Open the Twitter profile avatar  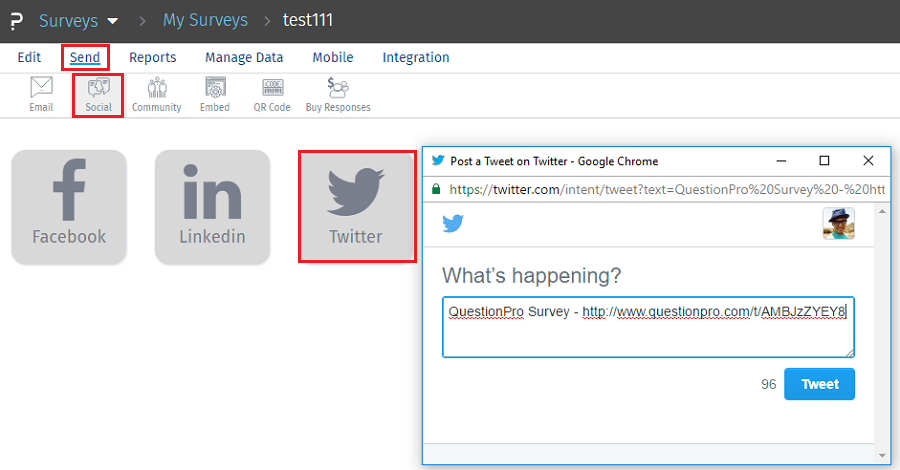[x=839, y=223]
